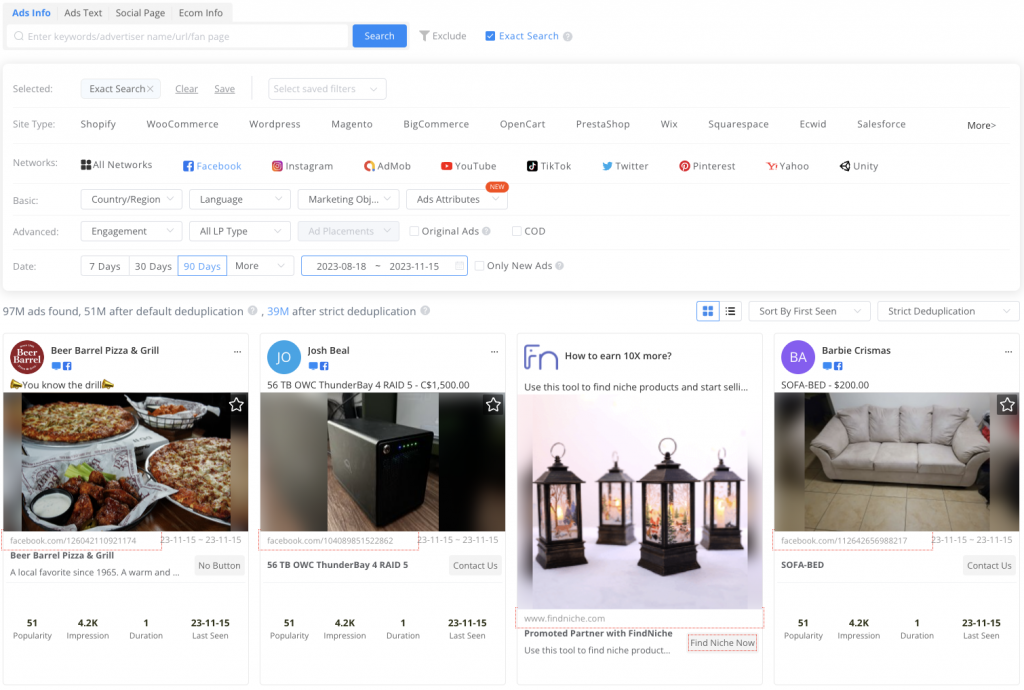
Task: Select the 7 Days date range
Action: click(x=104, y=266)
